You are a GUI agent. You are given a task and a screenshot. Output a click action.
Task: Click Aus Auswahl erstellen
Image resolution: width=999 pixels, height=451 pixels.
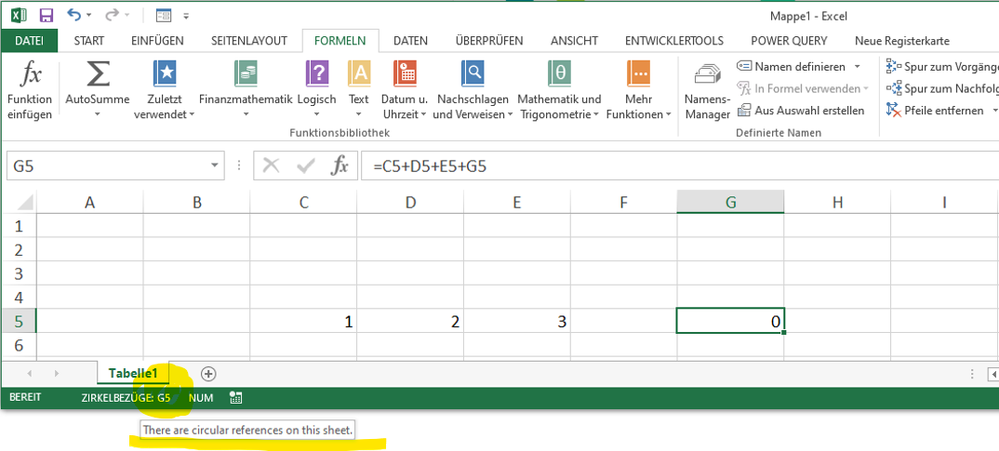click(801, 110)
